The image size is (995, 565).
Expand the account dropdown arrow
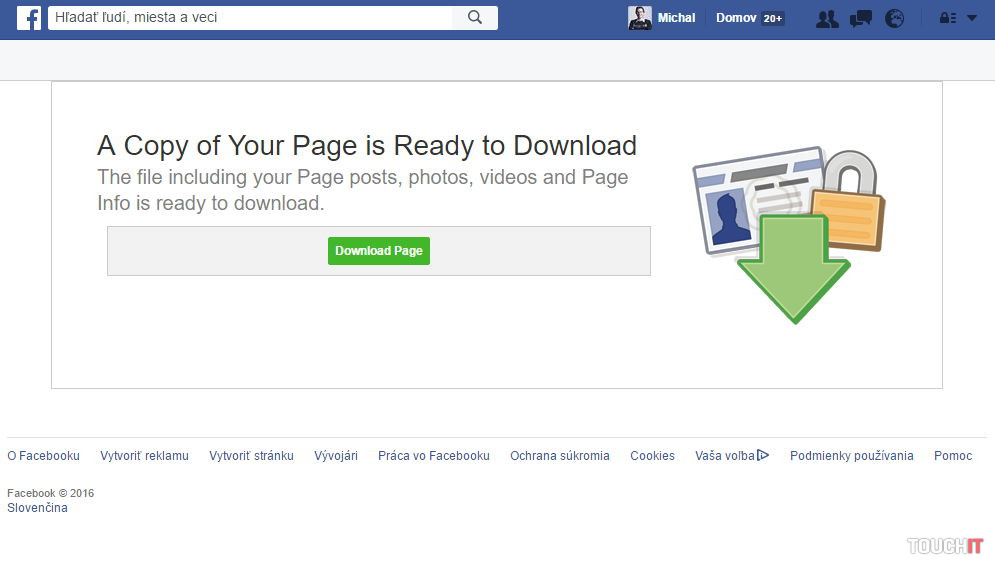tap(972, 18)
